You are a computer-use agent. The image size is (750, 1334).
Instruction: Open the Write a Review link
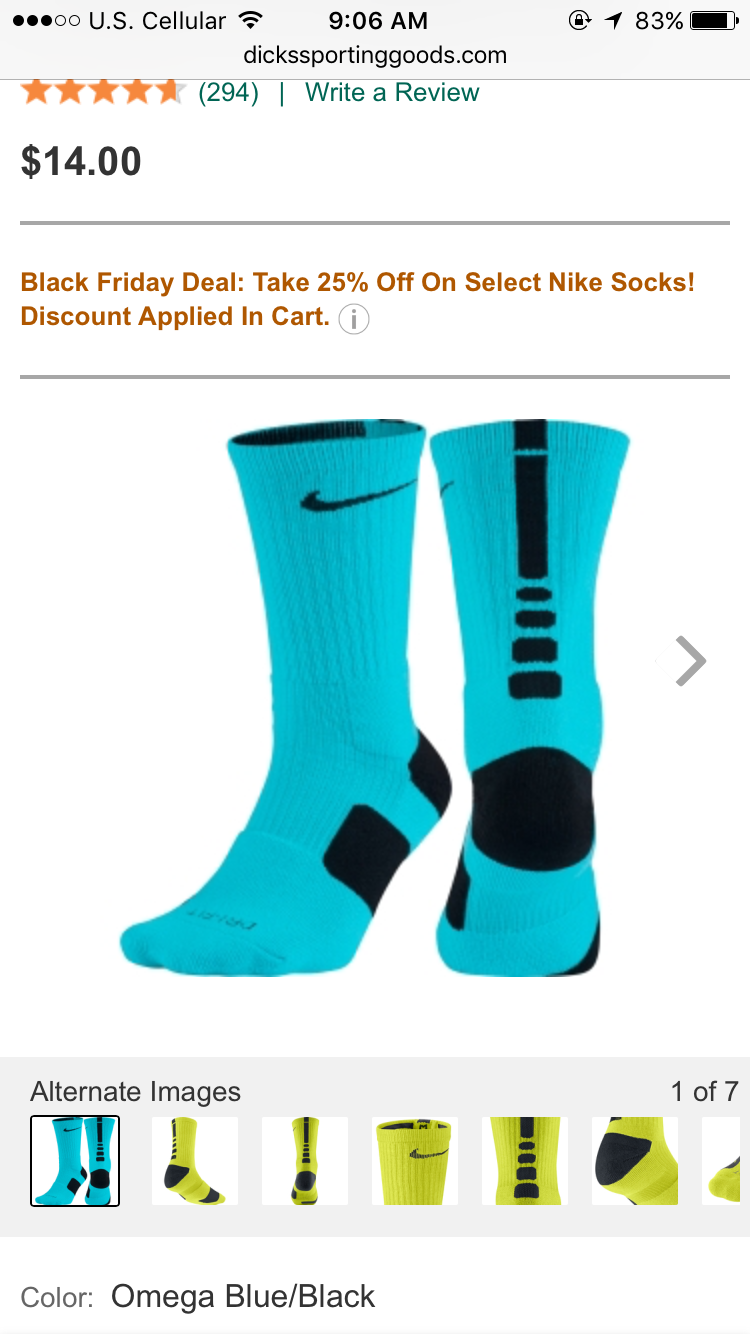[x=392, y=92]
